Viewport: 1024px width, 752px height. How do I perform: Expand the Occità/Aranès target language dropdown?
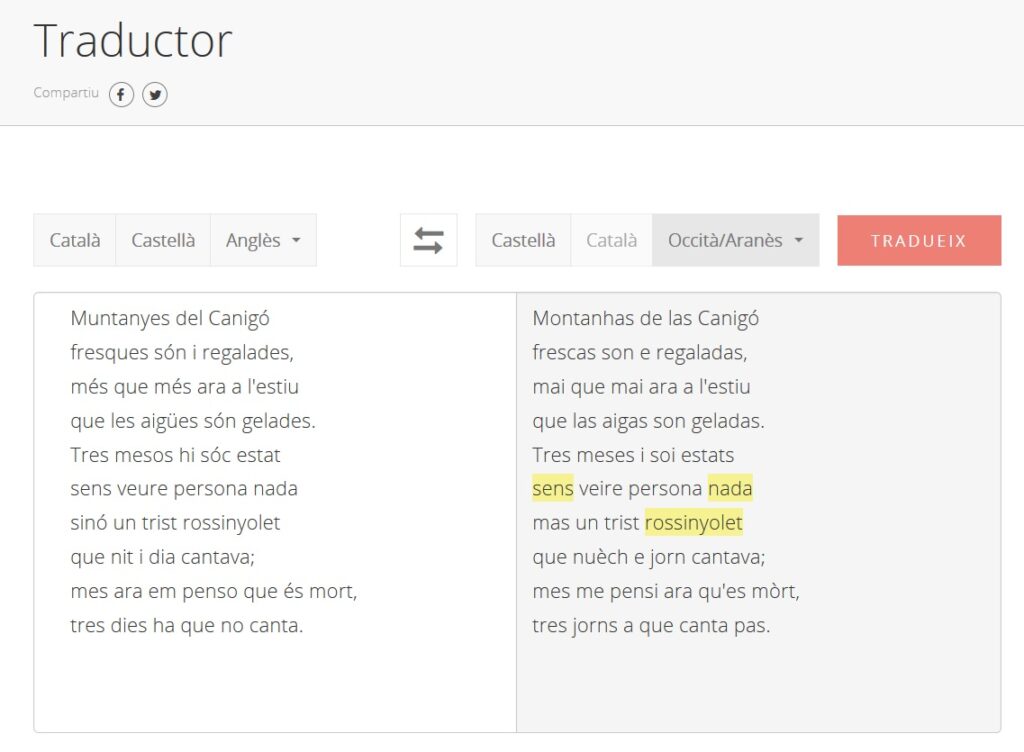tap(735, 240)
